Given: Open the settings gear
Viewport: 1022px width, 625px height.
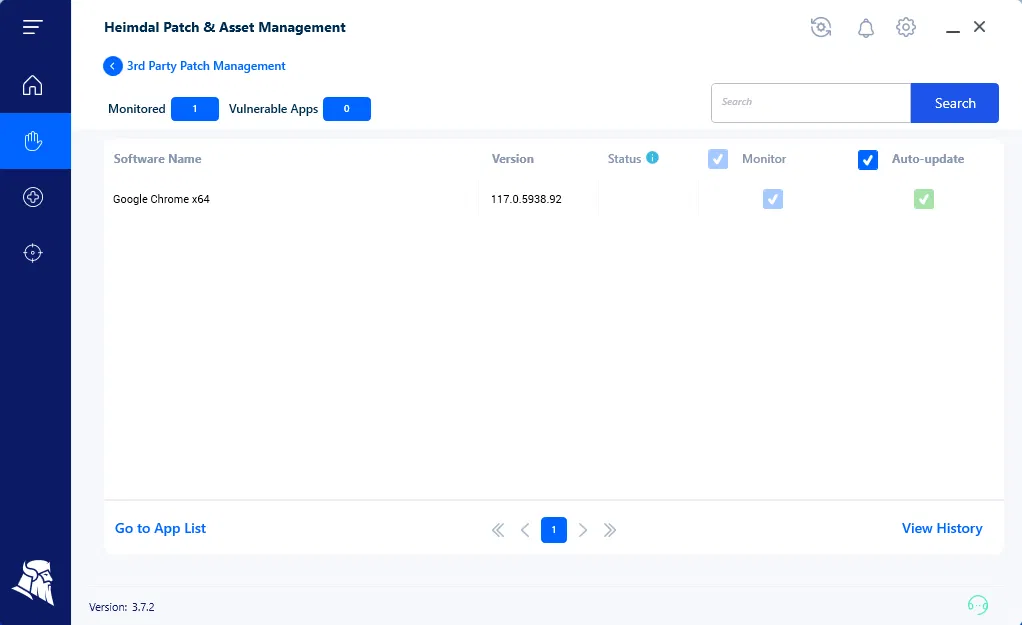Looking at the screenshot, I should coord(905,27).
